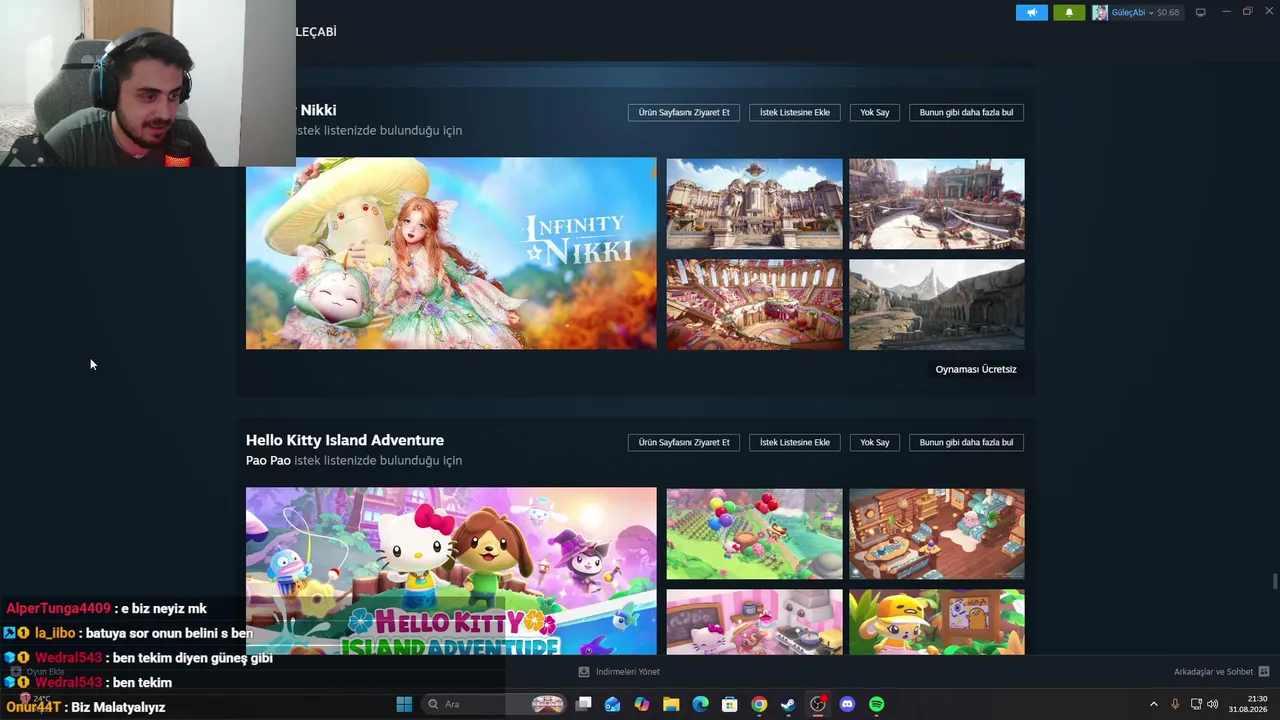Open Discord from the taskbar
Image resolution: width=1280 pixels, height=720 pixels.
click(x=847, y=704)
